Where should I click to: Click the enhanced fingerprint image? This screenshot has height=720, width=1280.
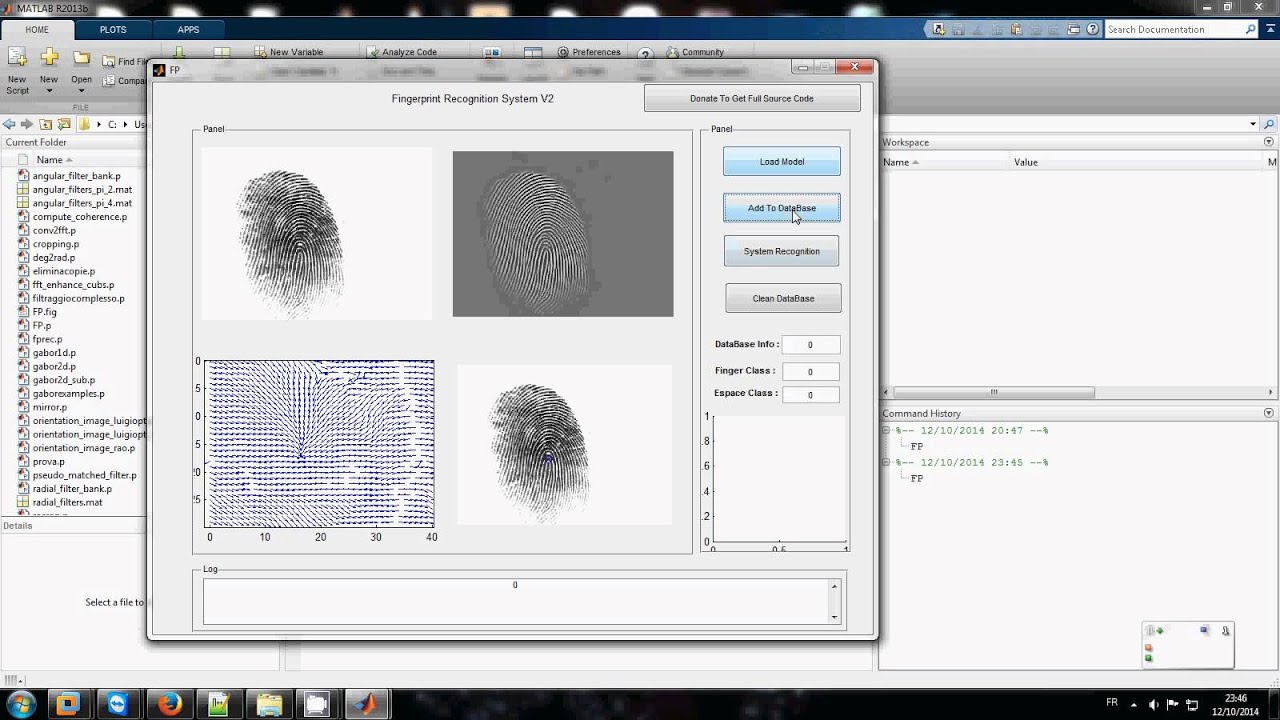tap(563, 234)
